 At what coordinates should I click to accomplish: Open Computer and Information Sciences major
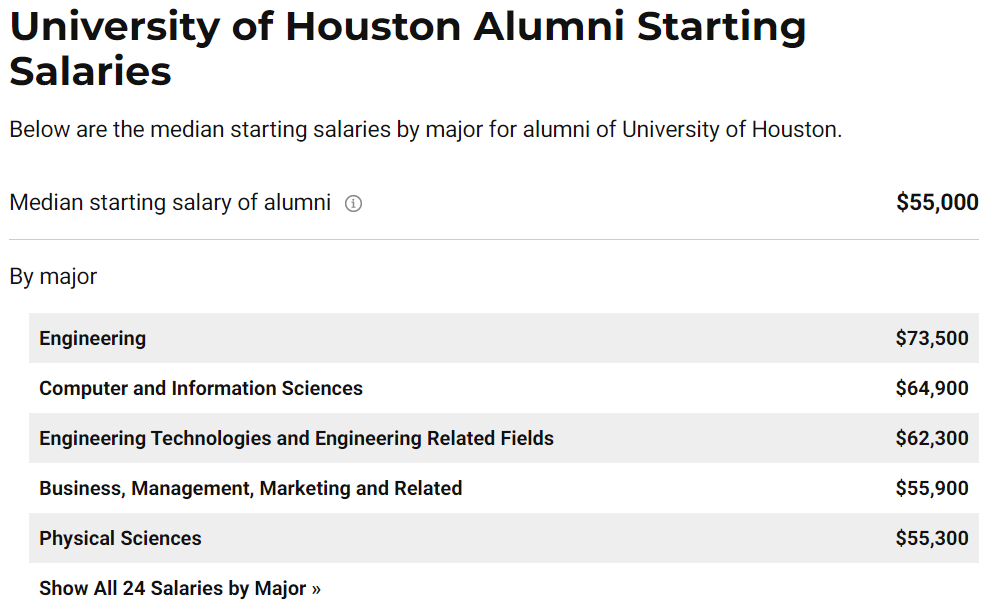tap(200, 388)
